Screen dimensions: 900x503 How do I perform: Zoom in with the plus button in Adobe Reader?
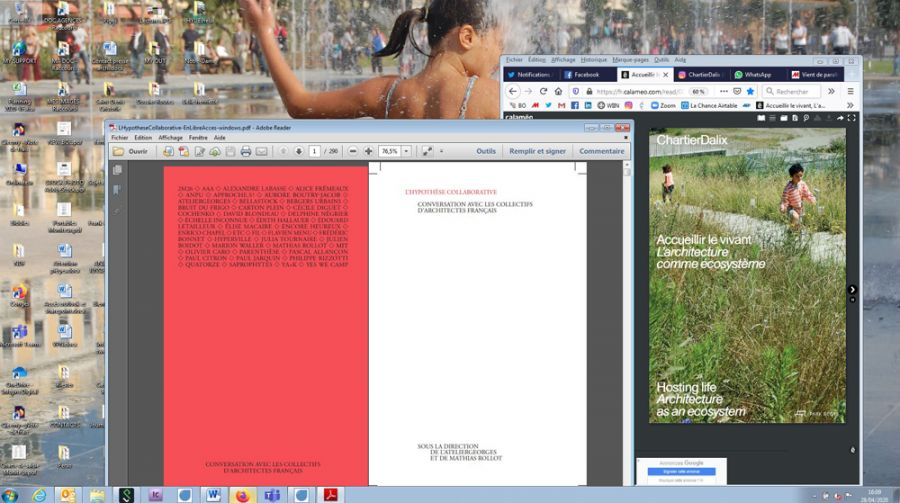(x=368, y=151)
